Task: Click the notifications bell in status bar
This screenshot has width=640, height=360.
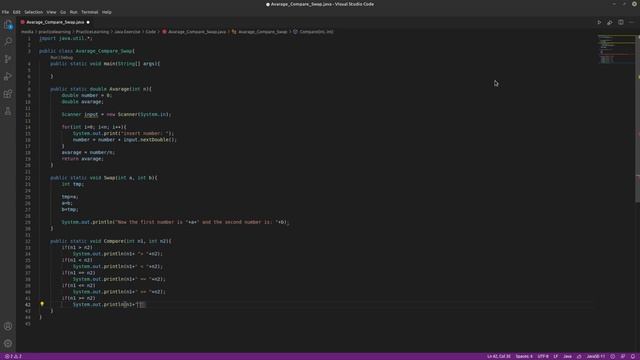Action: pyautogui.click(x=633, y=356)
